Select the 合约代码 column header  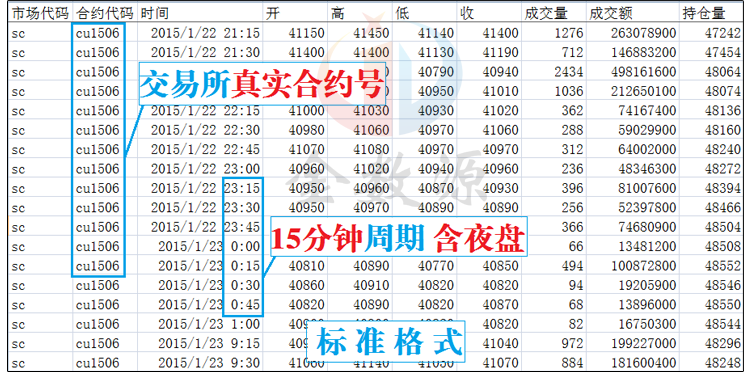pyautogui.click(x=105, y=13)
